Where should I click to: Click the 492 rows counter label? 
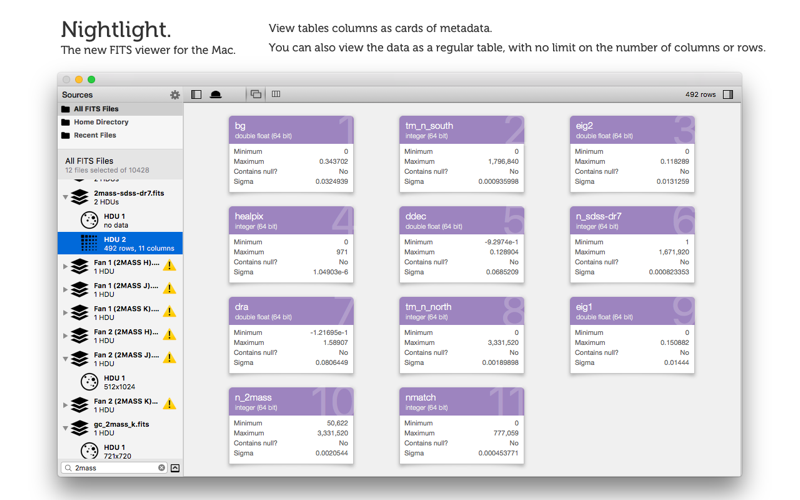(x=701, y=94)
